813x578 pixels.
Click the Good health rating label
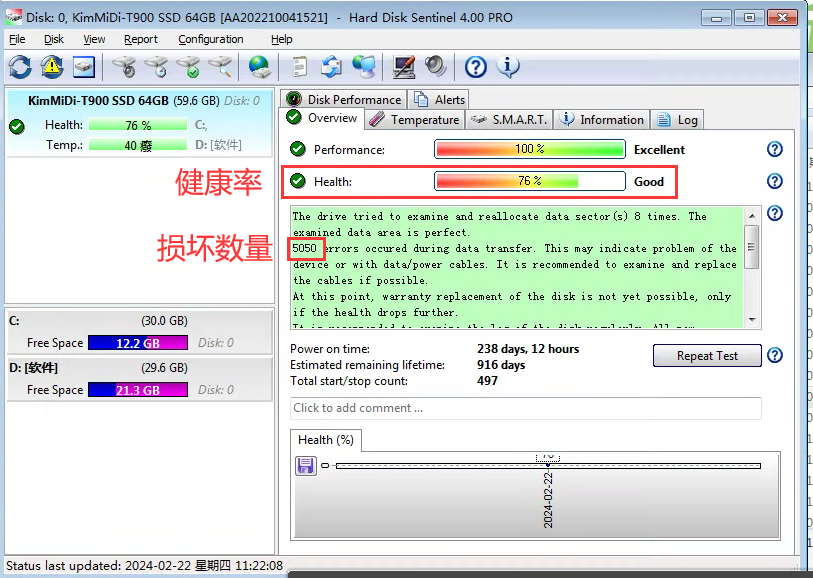point(649,181)
